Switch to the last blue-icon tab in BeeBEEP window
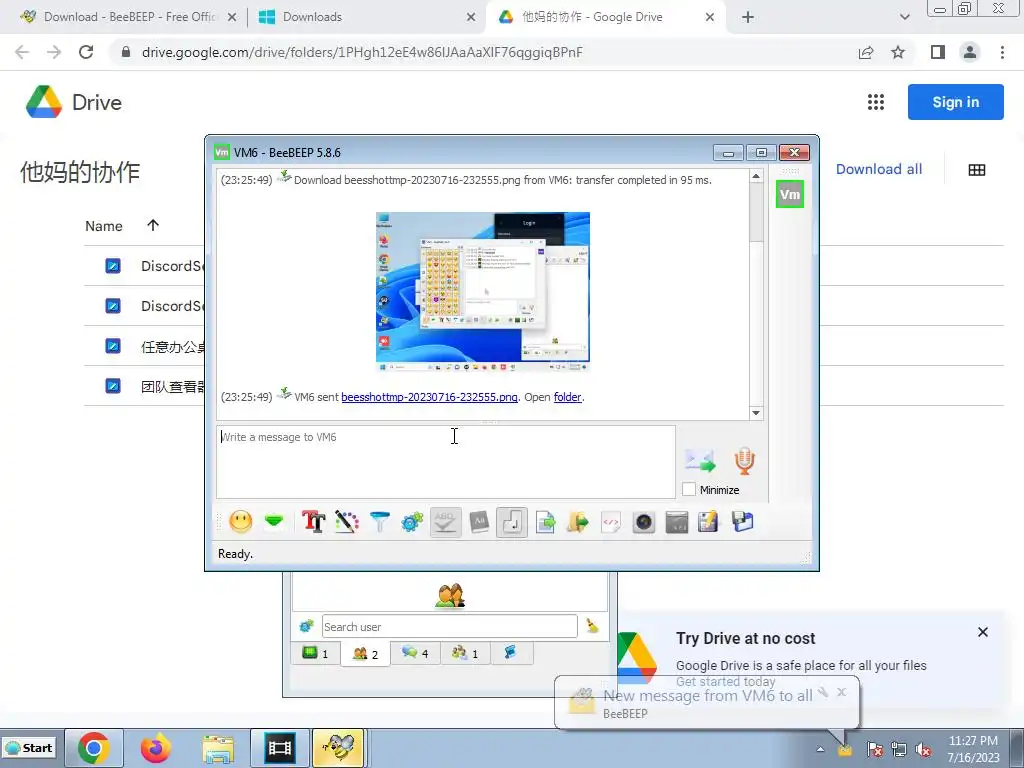 tap(511, 653)
